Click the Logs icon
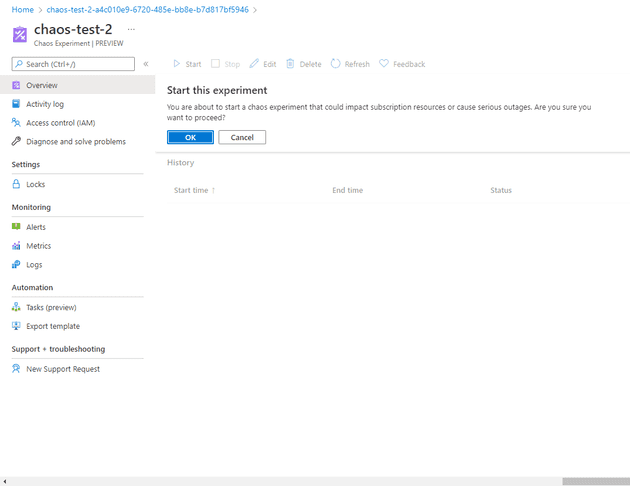 point(16,264)
